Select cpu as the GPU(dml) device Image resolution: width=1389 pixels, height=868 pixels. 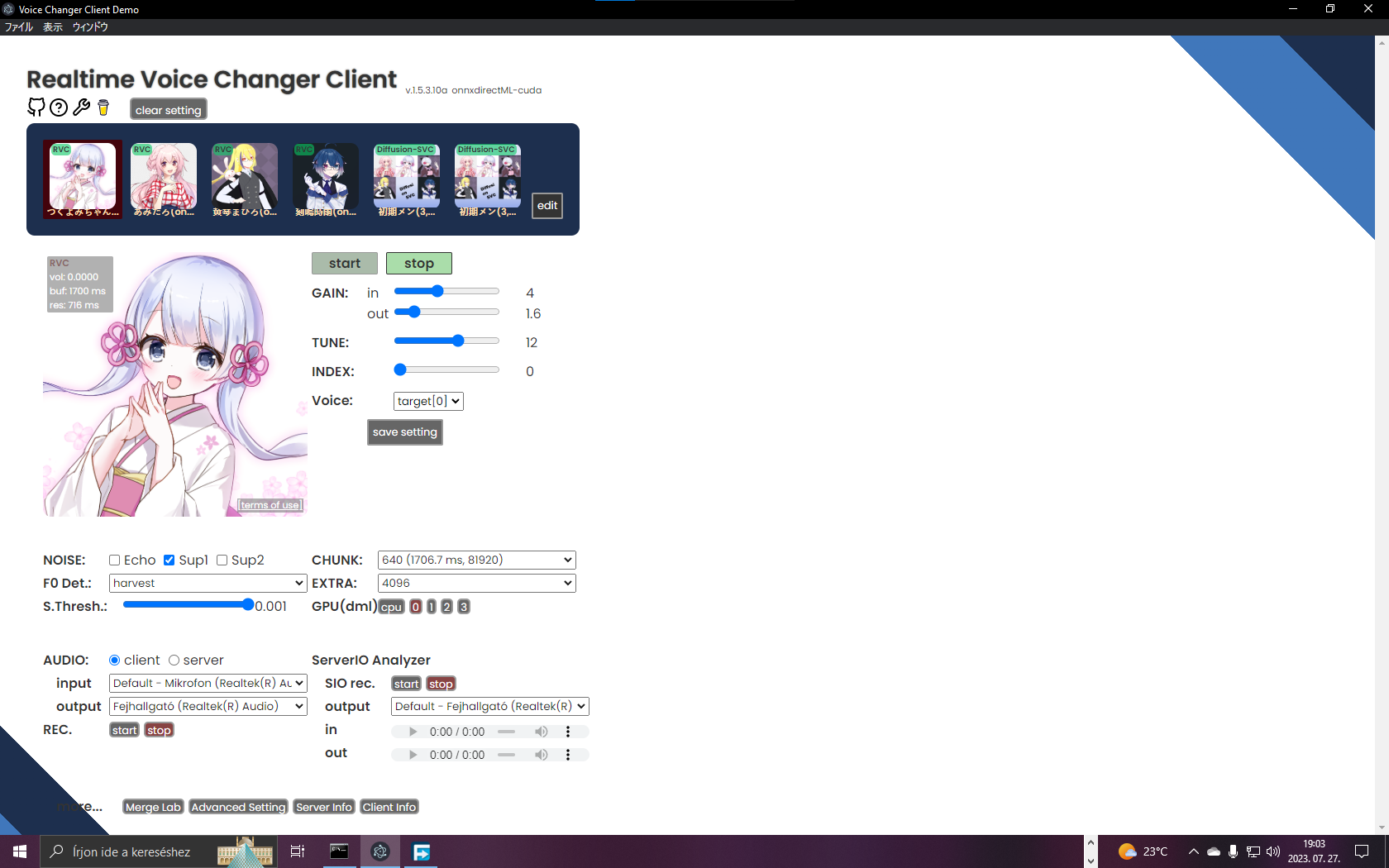pos(391,606)
